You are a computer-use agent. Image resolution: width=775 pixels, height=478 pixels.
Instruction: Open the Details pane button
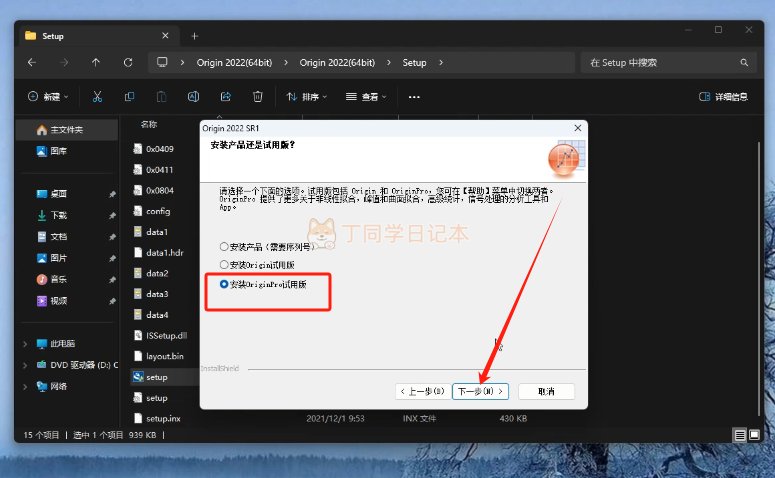tap(723, 97)
